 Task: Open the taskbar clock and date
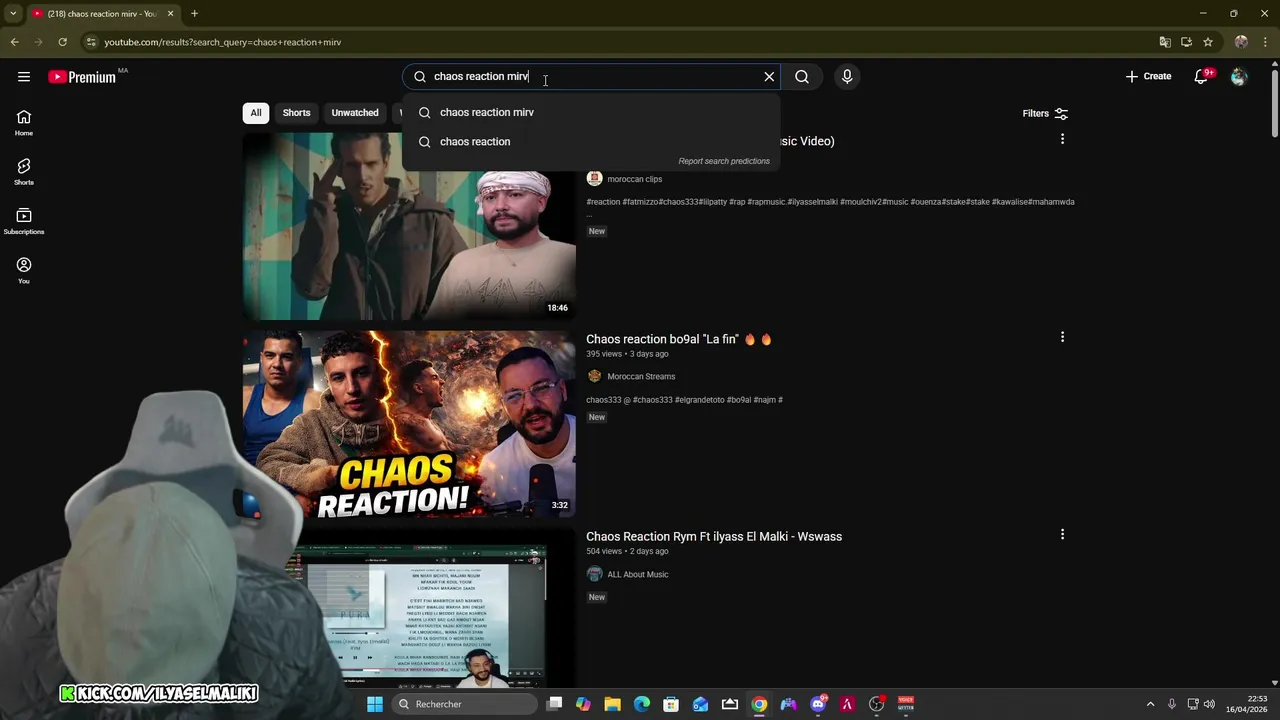coord(1246,704)
